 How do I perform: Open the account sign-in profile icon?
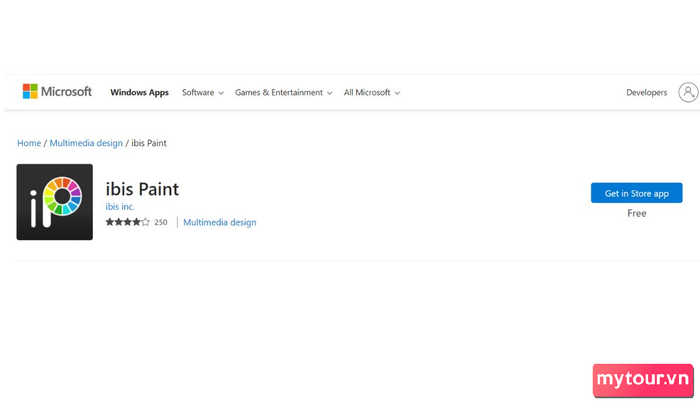pos(688,92)
